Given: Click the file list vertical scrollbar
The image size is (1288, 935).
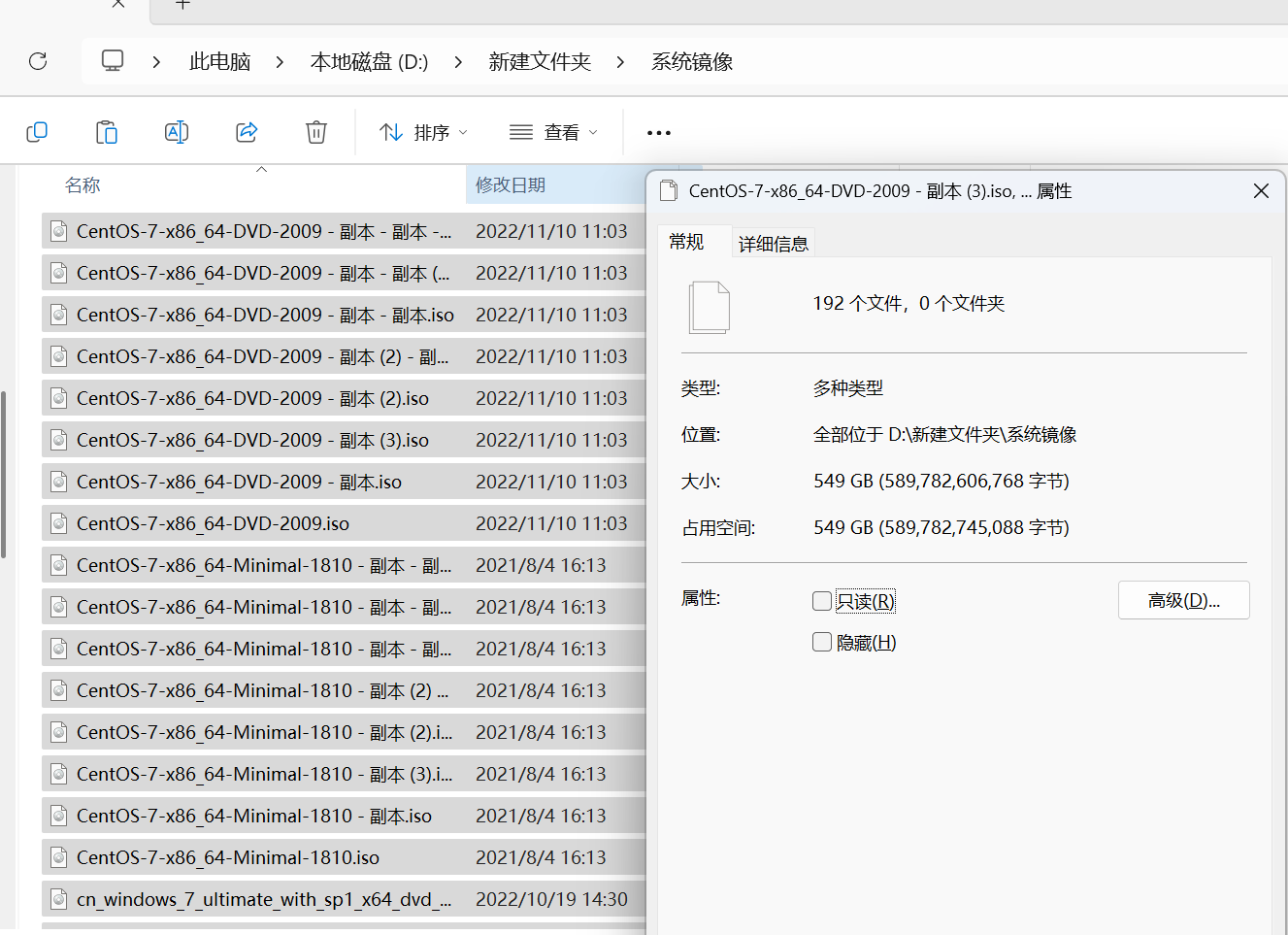Looking at the screenshot, I should (x=4, y=474).
